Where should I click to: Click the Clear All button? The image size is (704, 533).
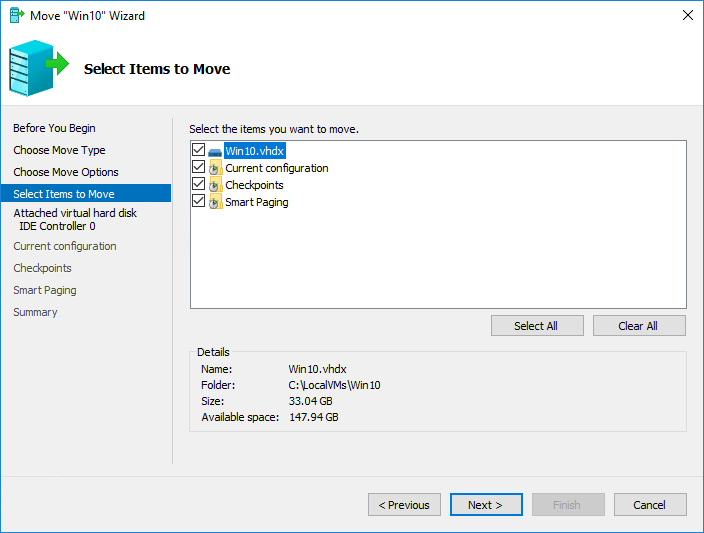(639, 326)
